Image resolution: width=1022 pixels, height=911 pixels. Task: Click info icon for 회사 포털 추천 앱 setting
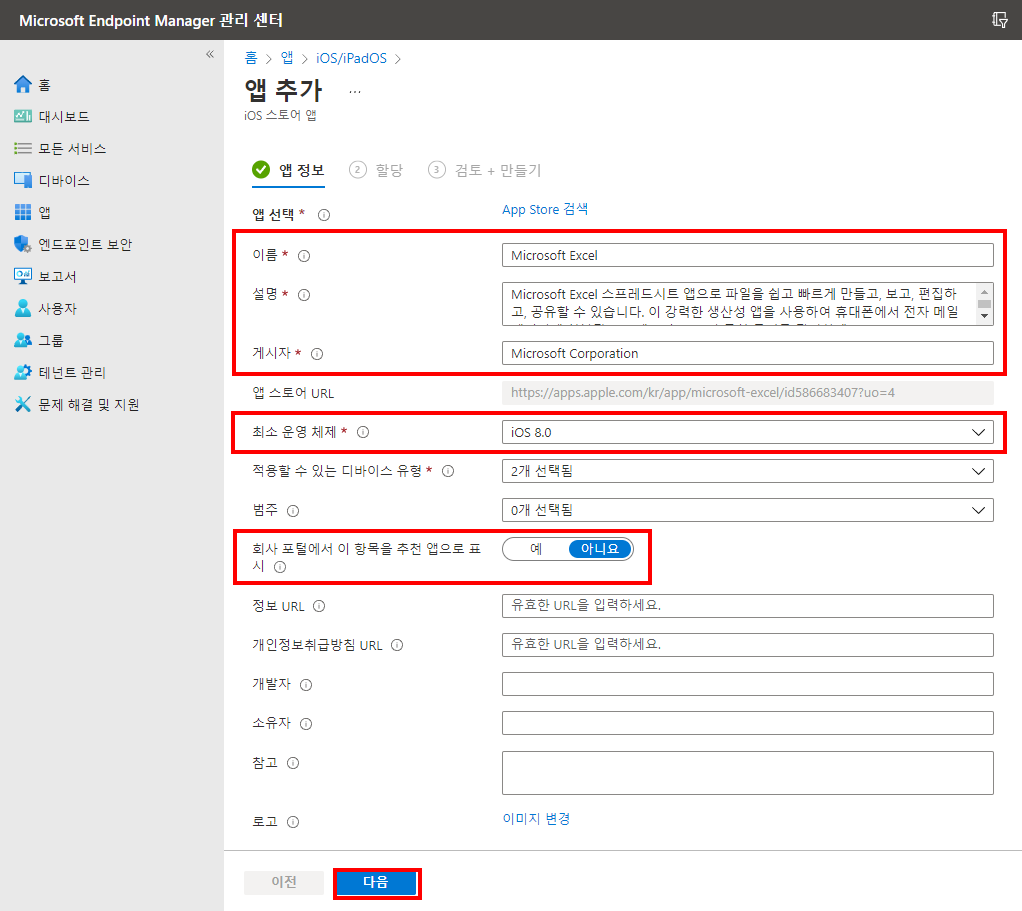point(280,567)
